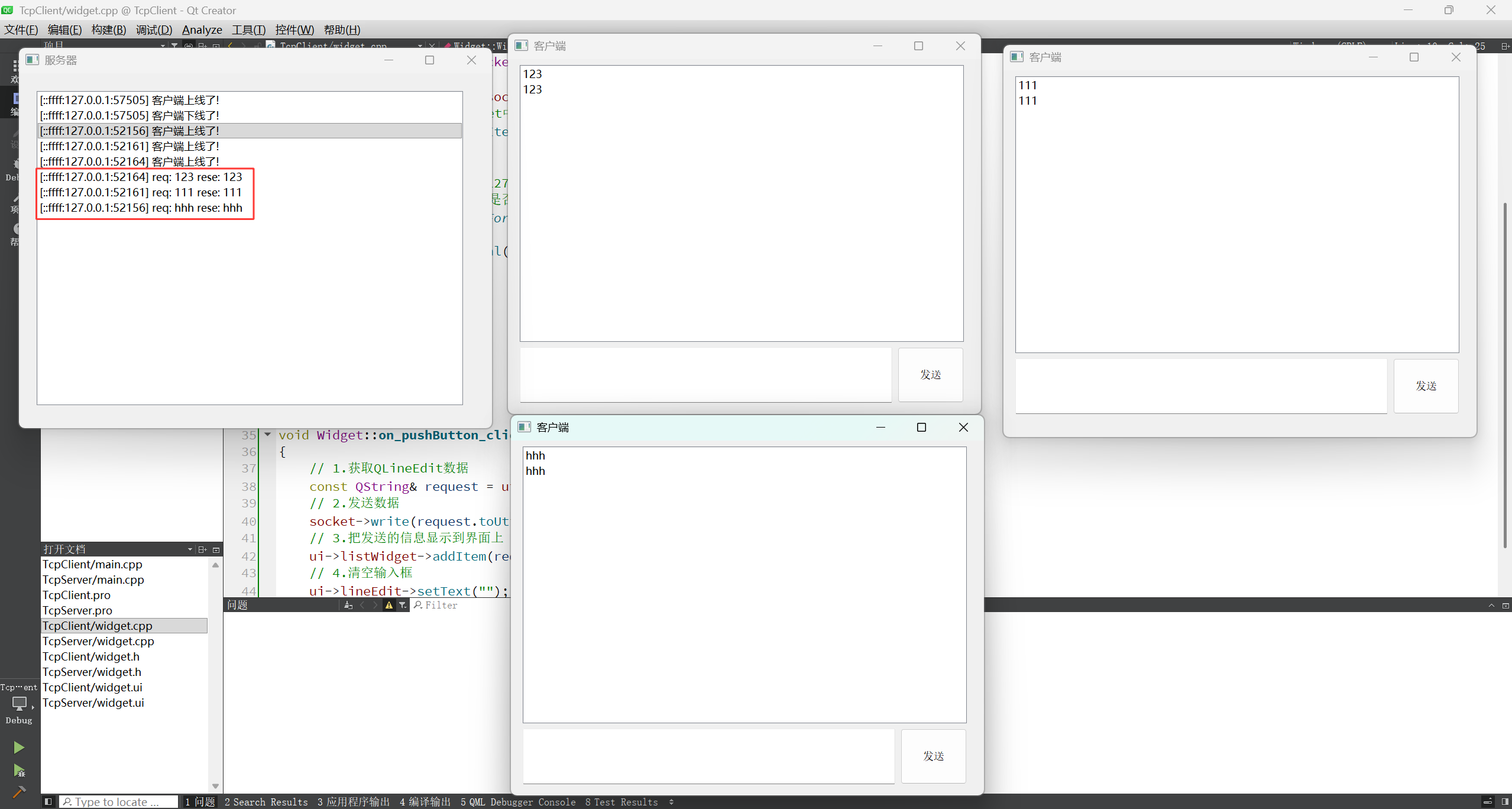This screenshot has height=809, width=1512.
Task: Close the Open Documents pane
Action: (x=216, y=549)
